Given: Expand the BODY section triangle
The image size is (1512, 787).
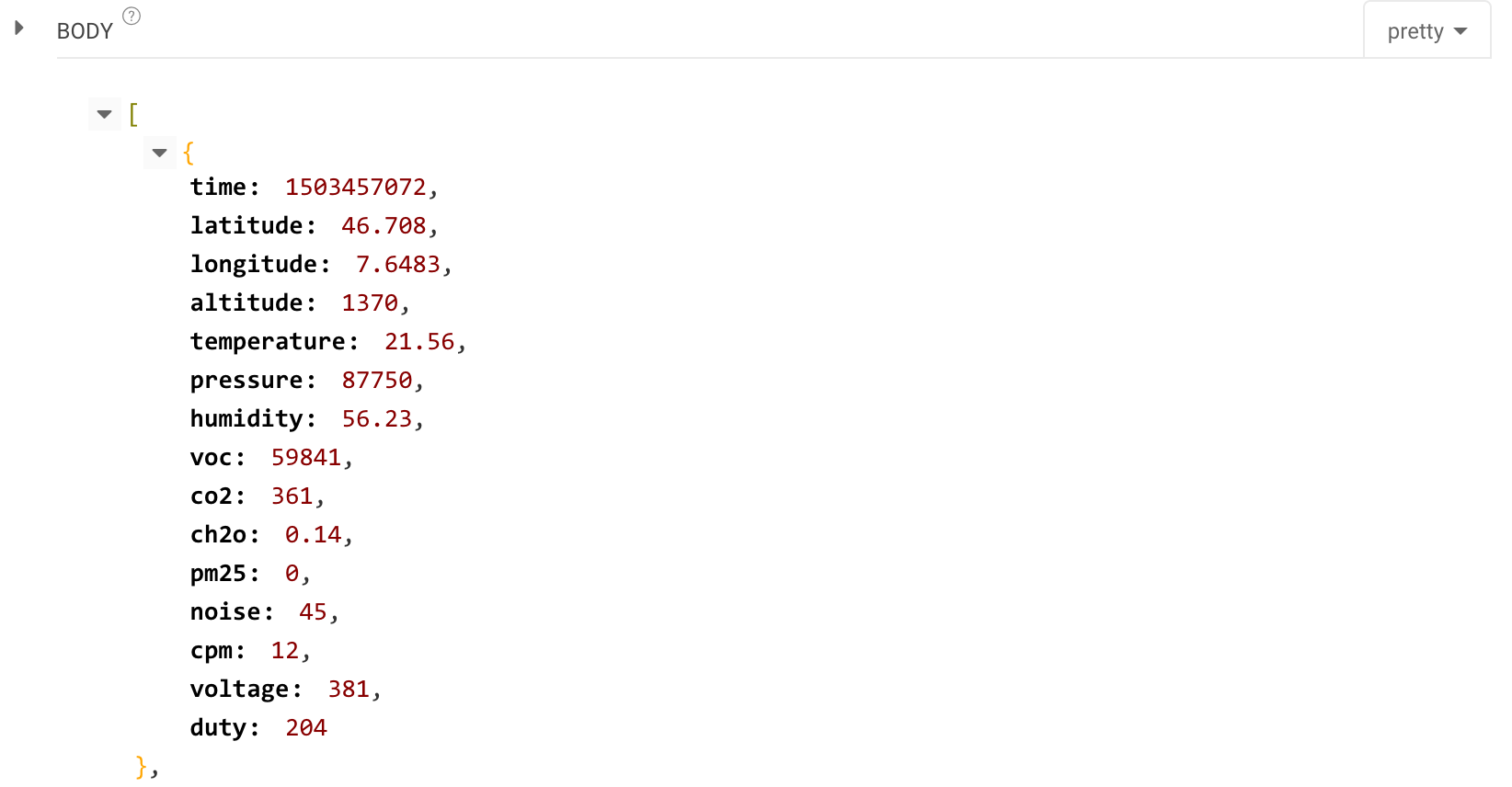Looking at the screenshot, I should pyautogui.click(x=18, y=29).
